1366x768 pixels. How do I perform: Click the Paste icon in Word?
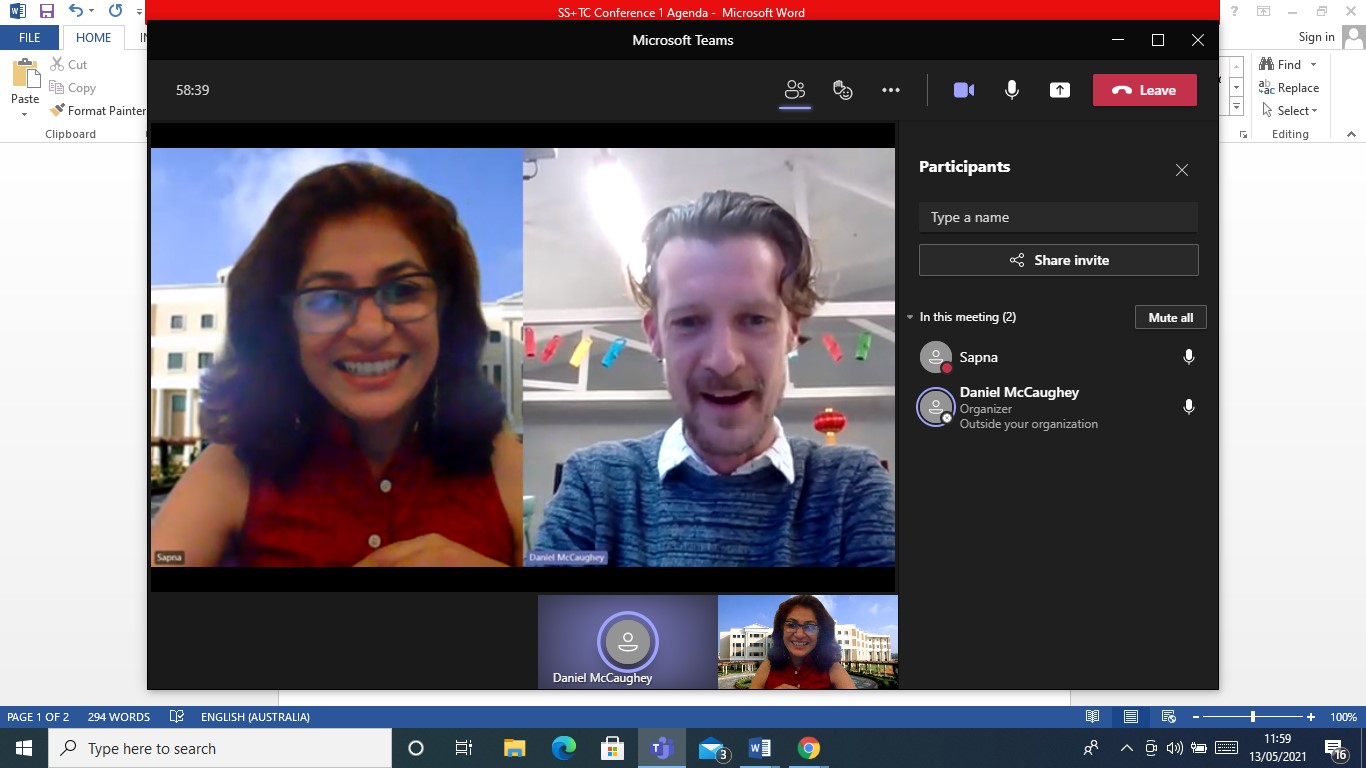click(25, 73)
